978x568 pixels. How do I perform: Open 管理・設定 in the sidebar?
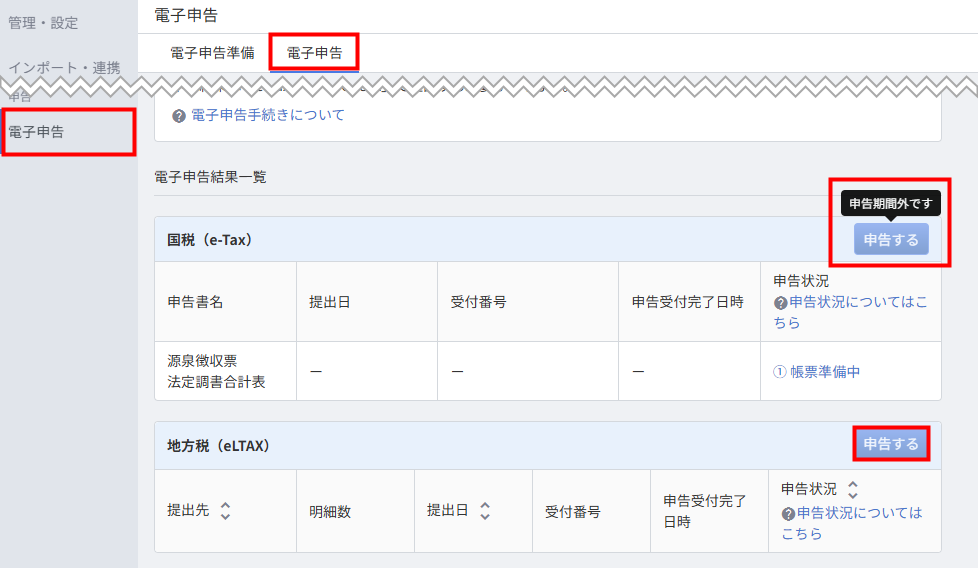[x=43, y=22]
